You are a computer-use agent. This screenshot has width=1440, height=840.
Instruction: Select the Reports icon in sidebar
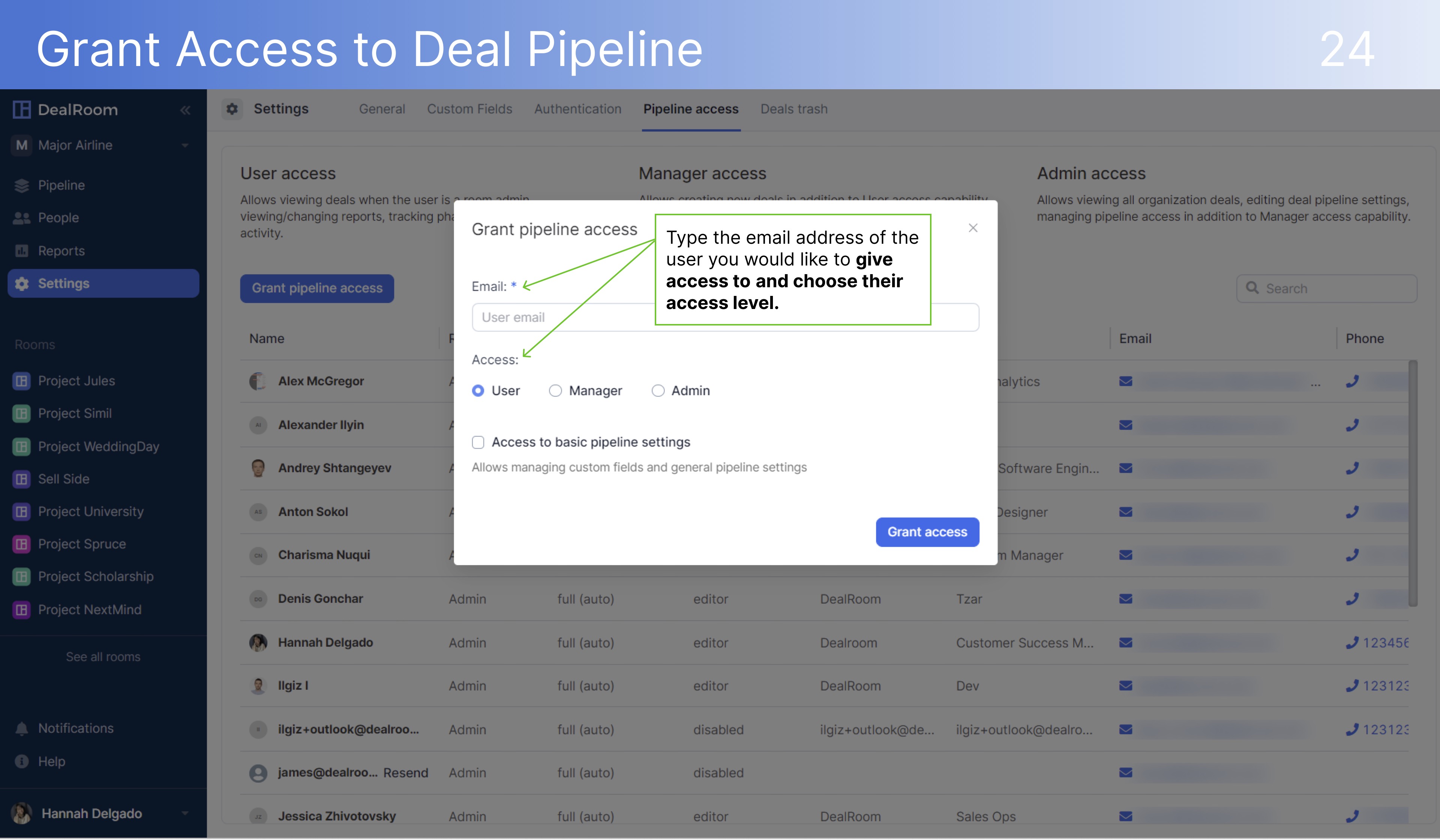pyautogui.click(x=21, y=250)
